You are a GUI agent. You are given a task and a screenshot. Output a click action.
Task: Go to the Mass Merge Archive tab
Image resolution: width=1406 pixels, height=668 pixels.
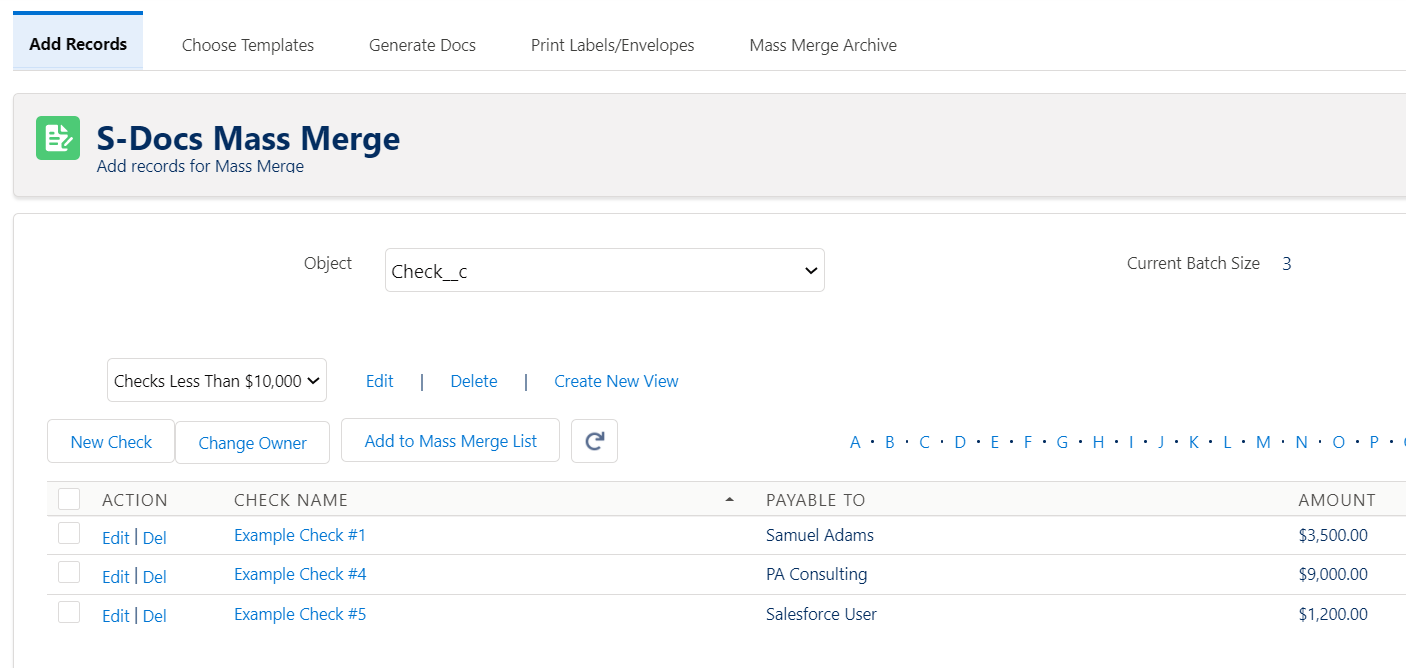823,45
